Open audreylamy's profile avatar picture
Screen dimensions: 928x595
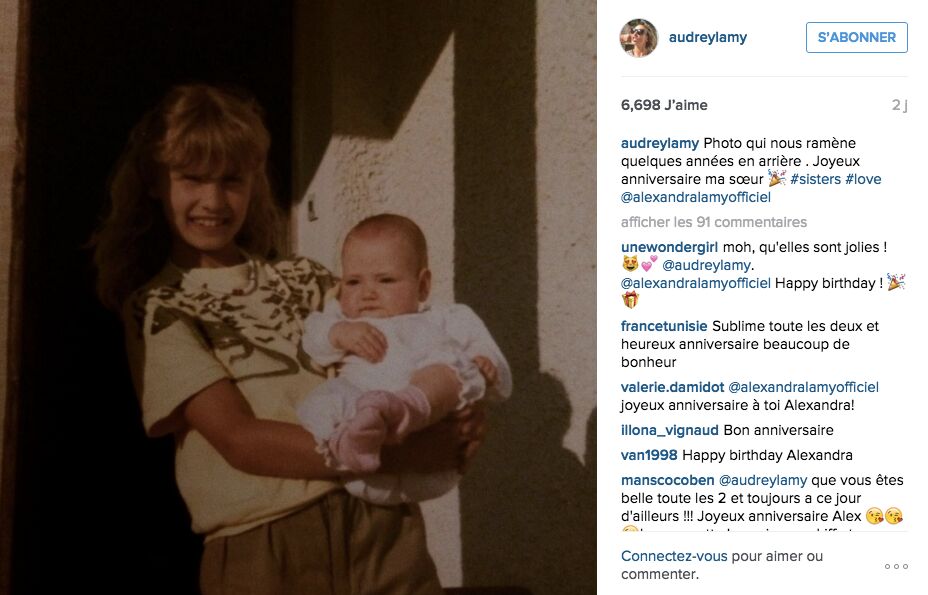639,37
